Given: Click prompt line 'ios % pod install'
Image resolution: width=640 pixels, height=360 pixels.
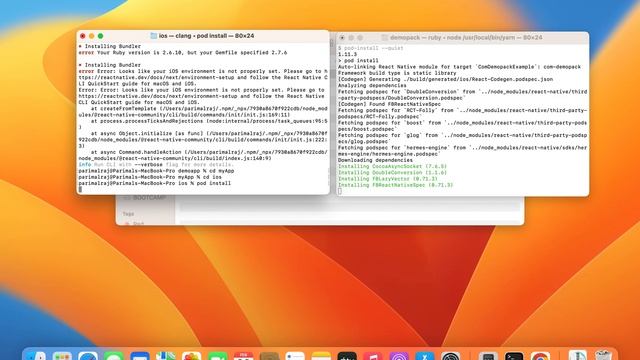Looking at the screenshot, I should click(x=155, y=183).
